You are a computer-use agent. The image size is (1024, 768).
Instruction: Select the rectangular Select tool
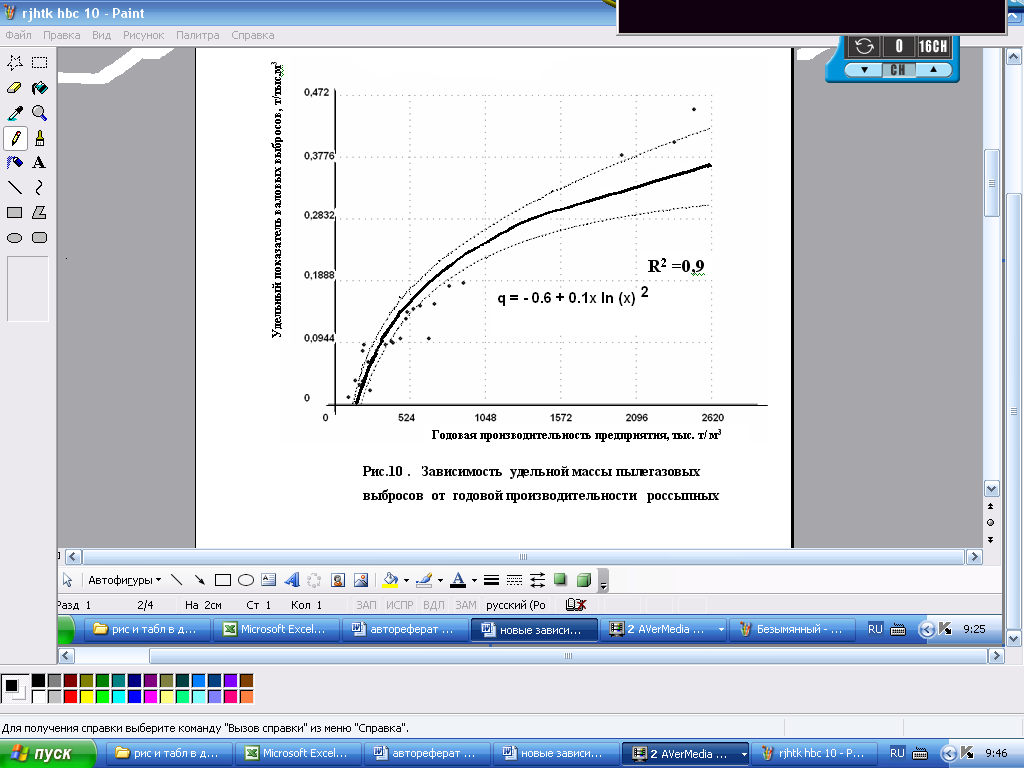[x=40, y=63]
